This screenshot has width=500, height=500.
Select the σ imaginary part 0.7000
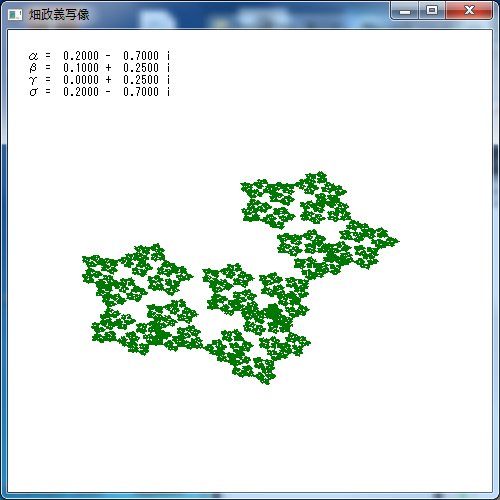click(x=141, y=92)
